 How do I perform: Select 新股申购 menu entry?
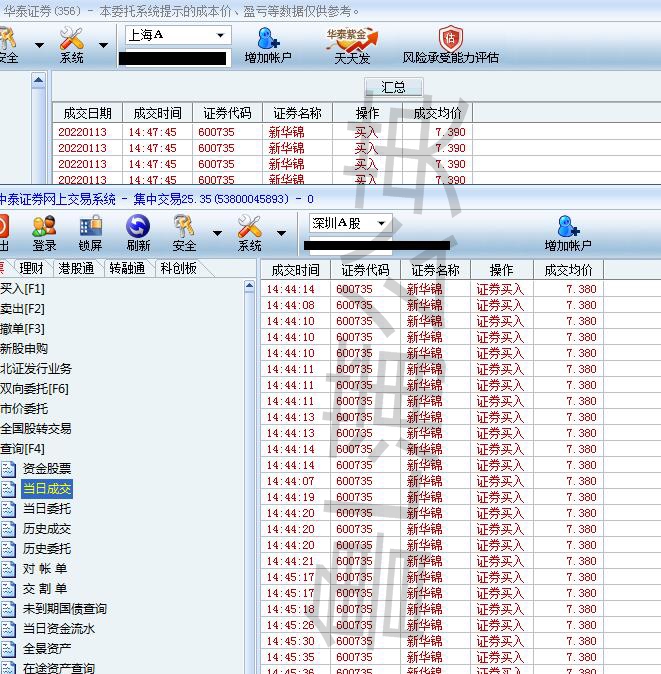coord(24,349)
